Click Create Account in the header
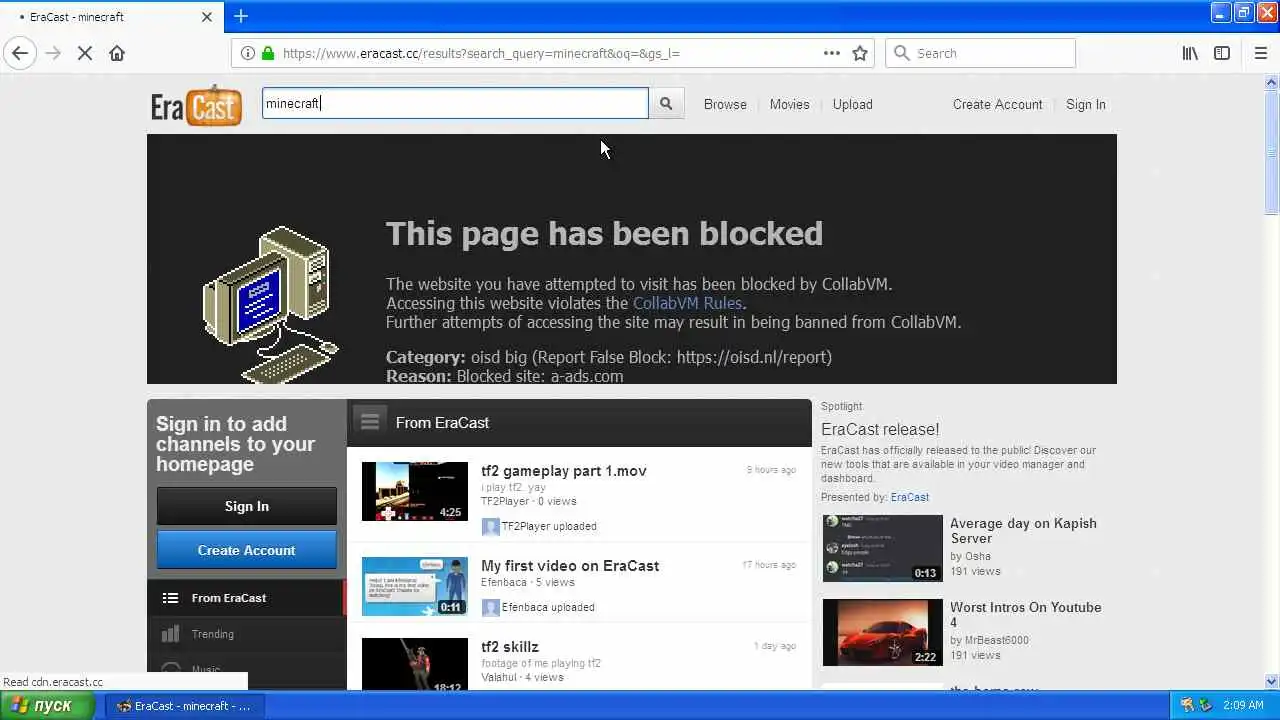Viewport: 1280px width, 720px height. click(997, 104)
